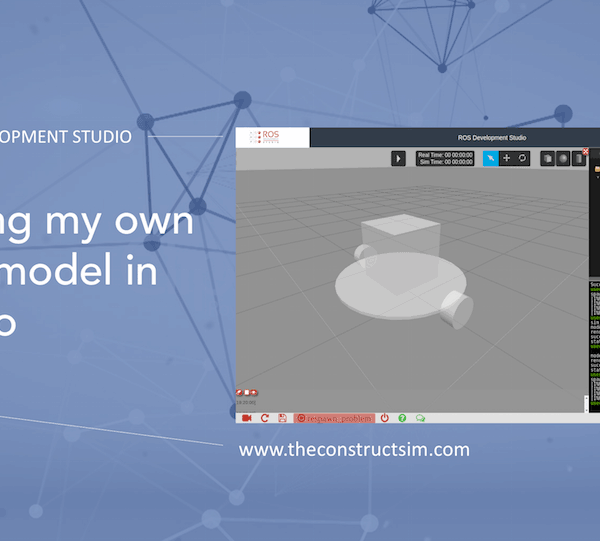Insert a box shape from toolbar

coord(548,159)
